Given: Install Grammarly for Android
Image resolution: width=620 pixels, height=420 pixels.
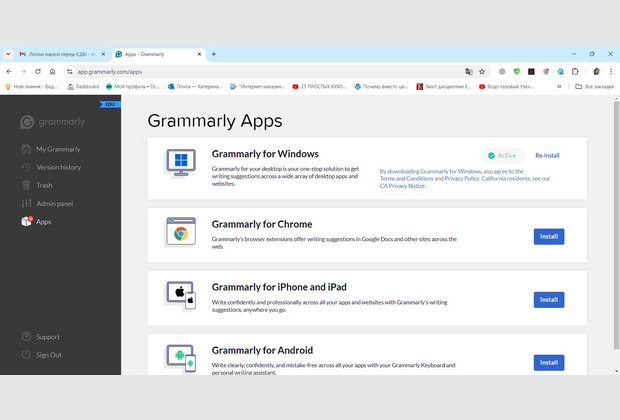Looking at the screenshot, I should pyautogui.click(x=549, y=363).
